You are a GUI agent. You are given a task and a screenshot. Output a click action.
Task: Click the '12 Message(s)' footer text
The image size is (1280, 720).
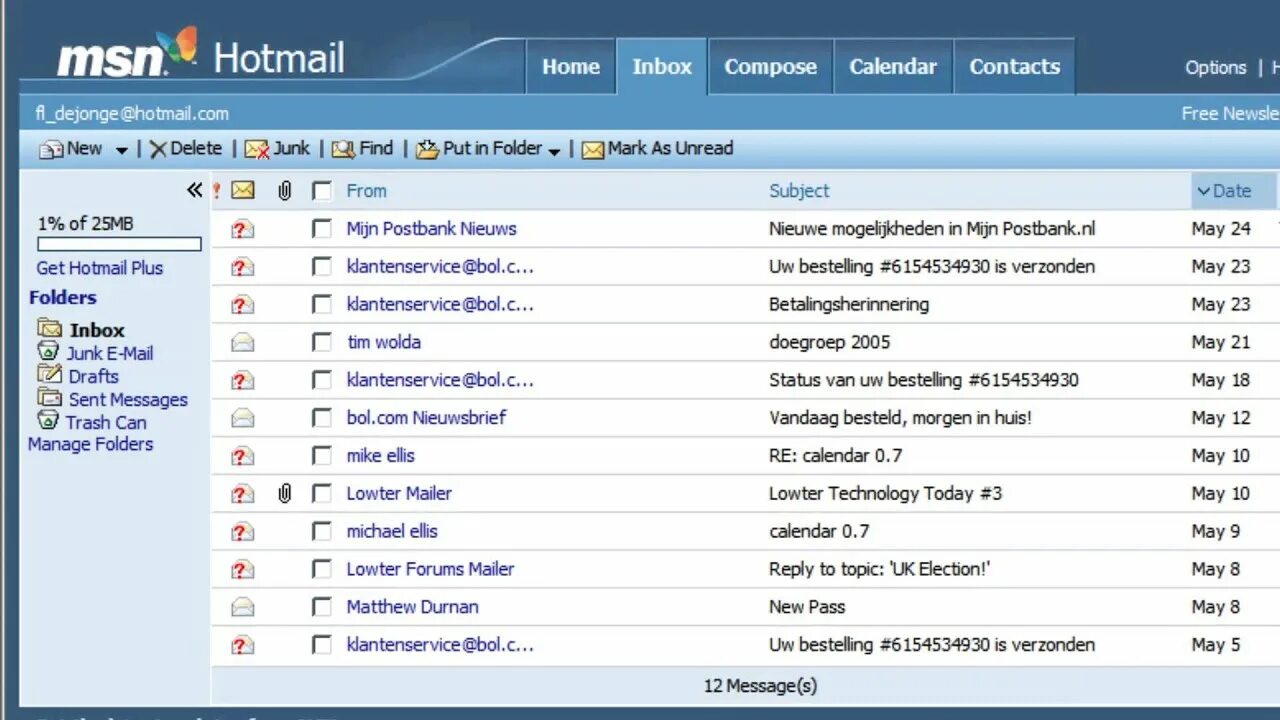760,686
